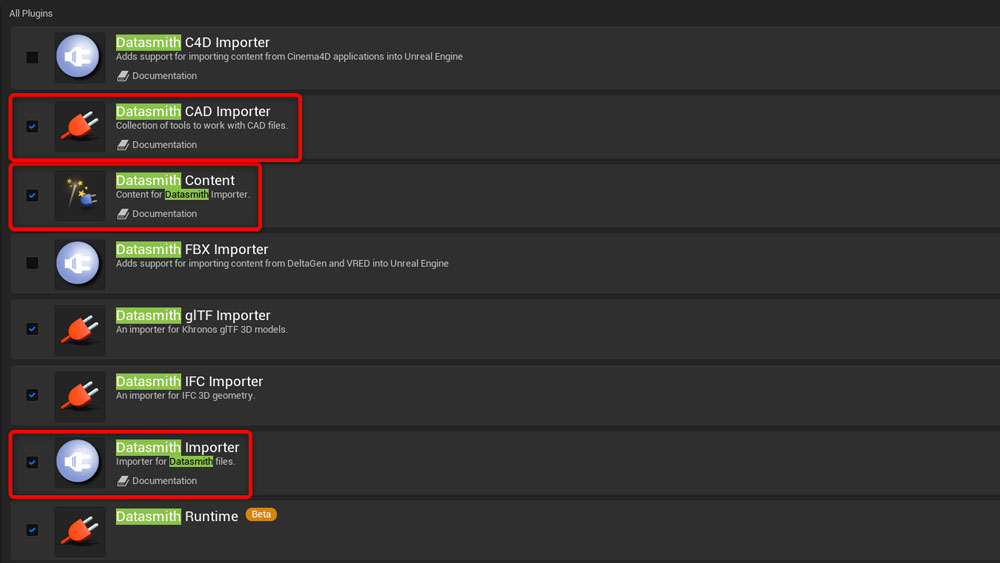The width and height of the screenshot is (1000, 563).
Task: Click the Datasmith FBX Importer title
Action: pos(192,249)
